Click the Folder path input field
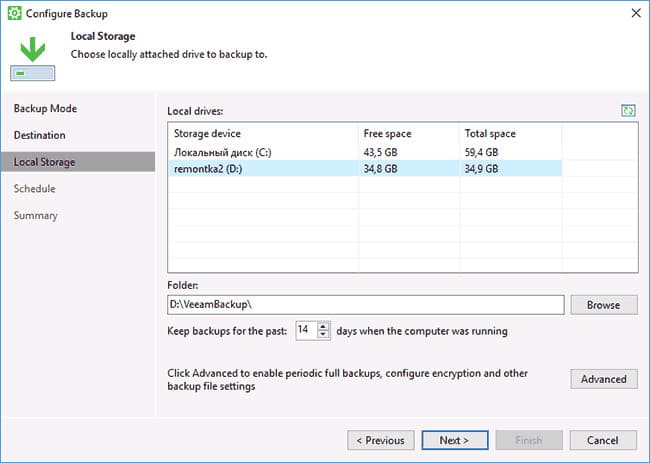 (x=366, y=305)
